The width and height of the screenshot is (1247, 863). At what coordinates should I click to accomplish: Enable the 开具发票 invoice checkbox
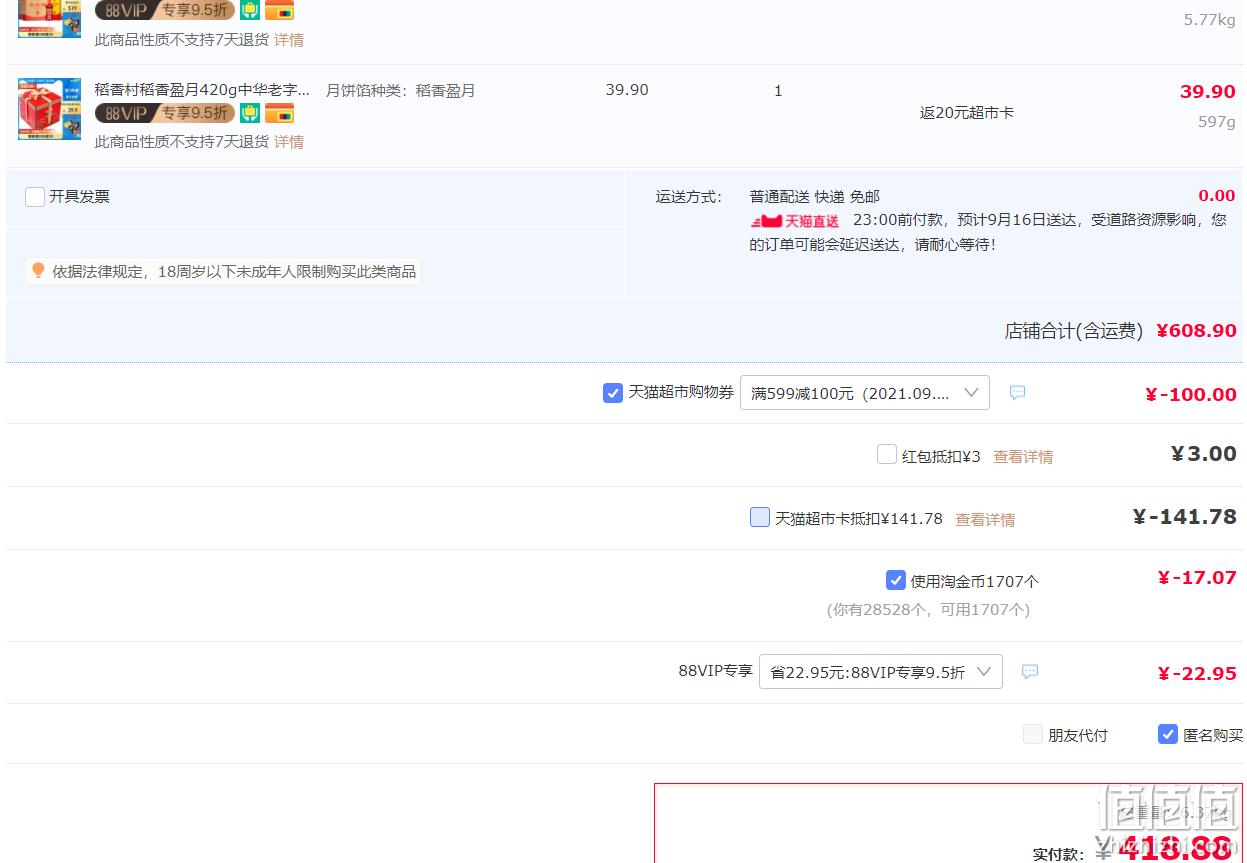click(35, 197)
